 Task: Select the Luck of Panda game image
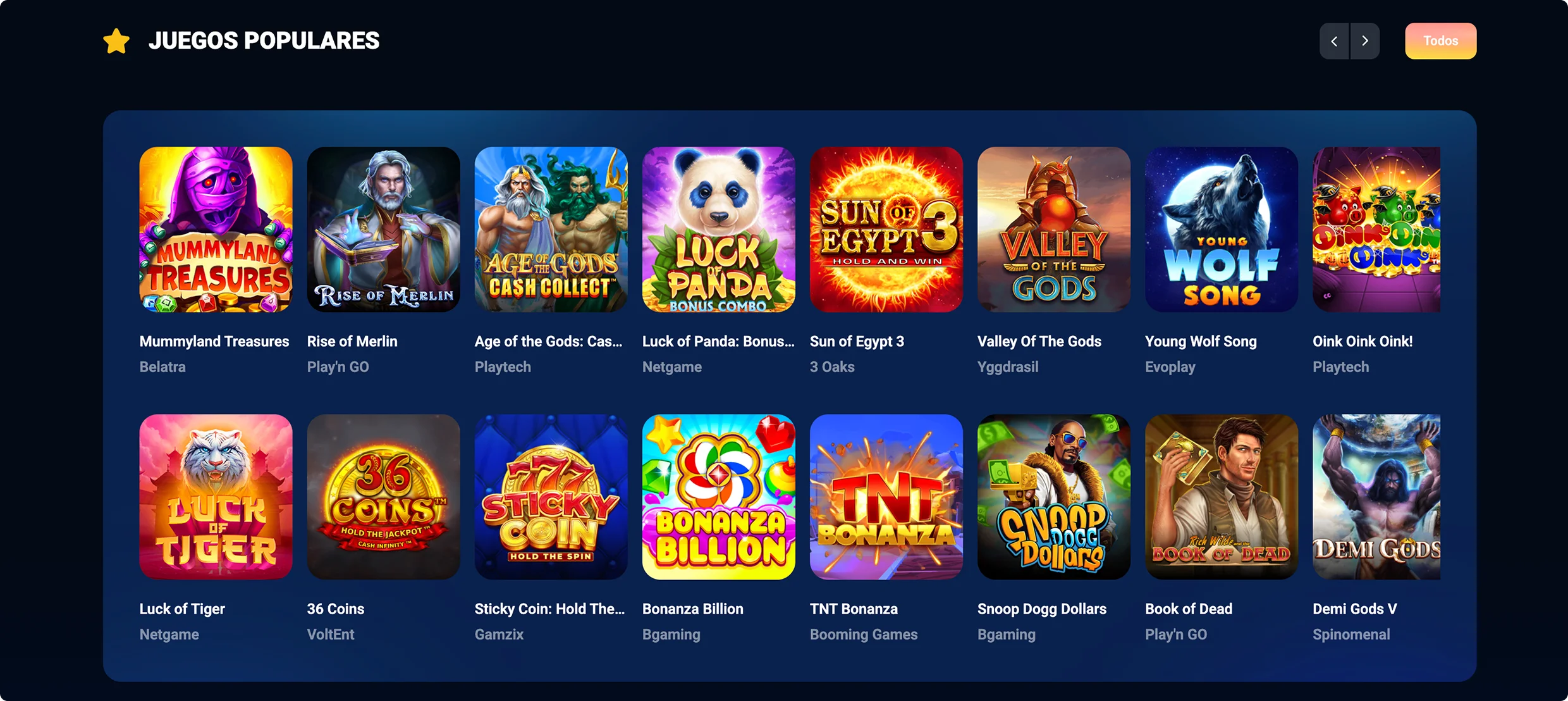point(718,230)
